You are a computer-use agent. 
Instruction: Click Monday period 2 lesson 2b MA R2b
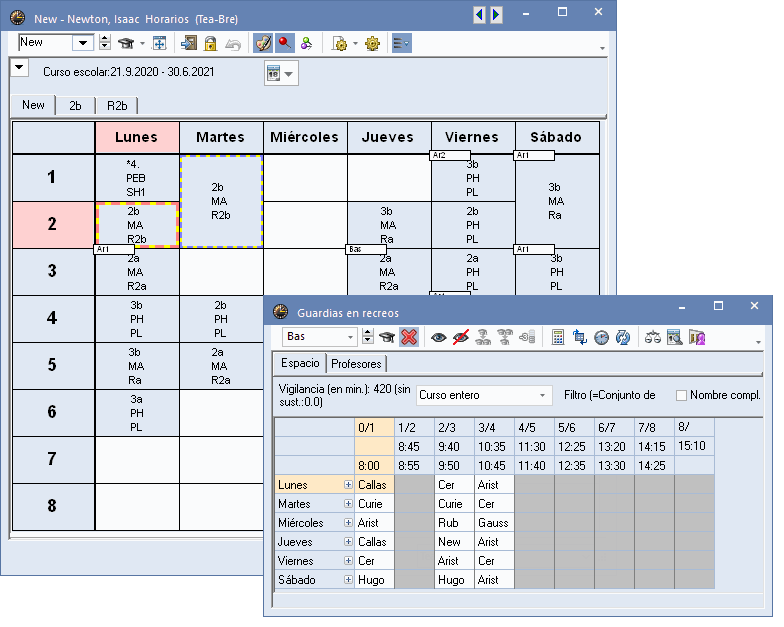(138, 225)
